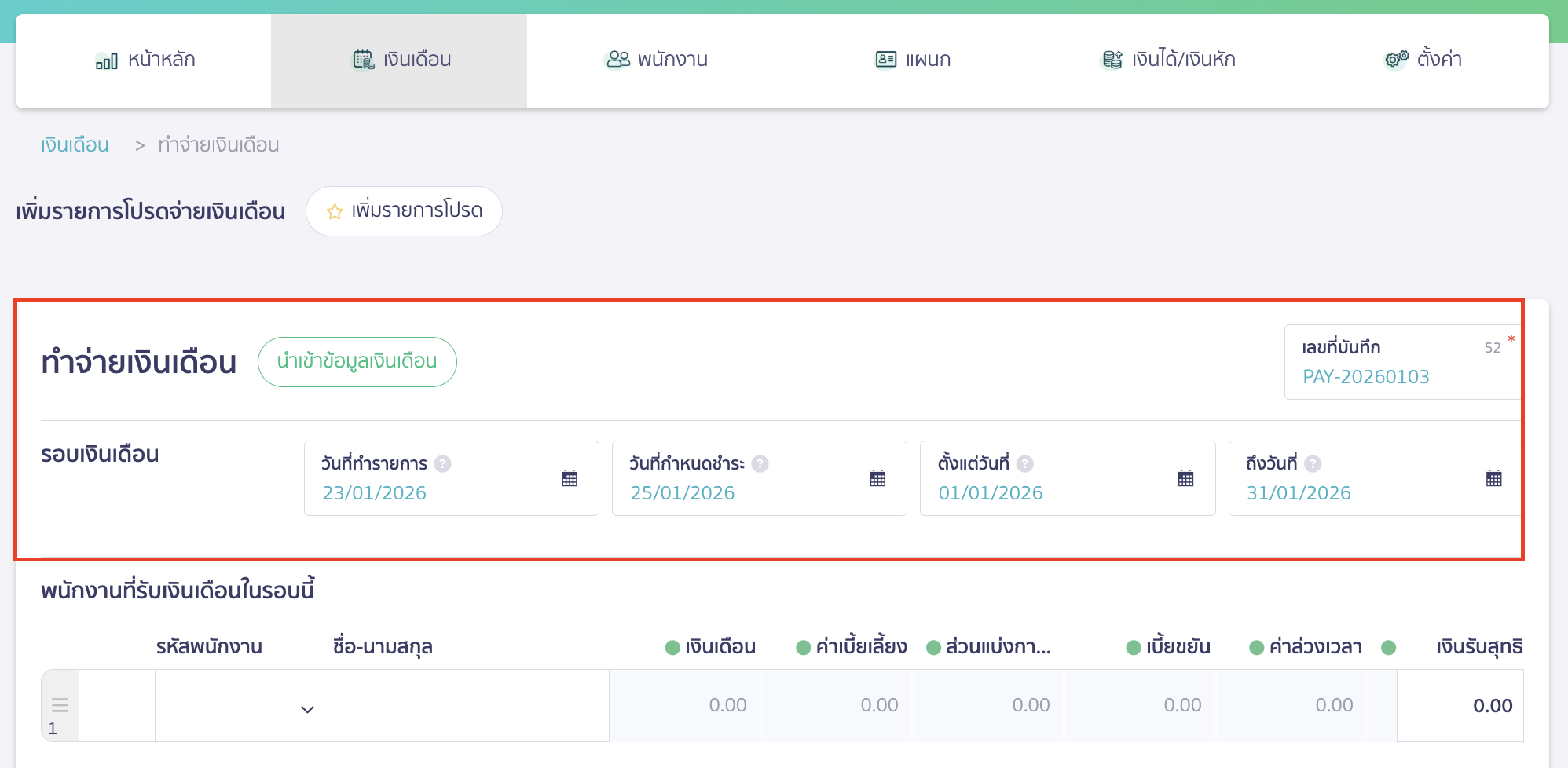Viewport: 1568px width, 768px height.
Task: Click นำเข้าข้อมูลเงินเดือน import button
Action: [x=357, y=361]
